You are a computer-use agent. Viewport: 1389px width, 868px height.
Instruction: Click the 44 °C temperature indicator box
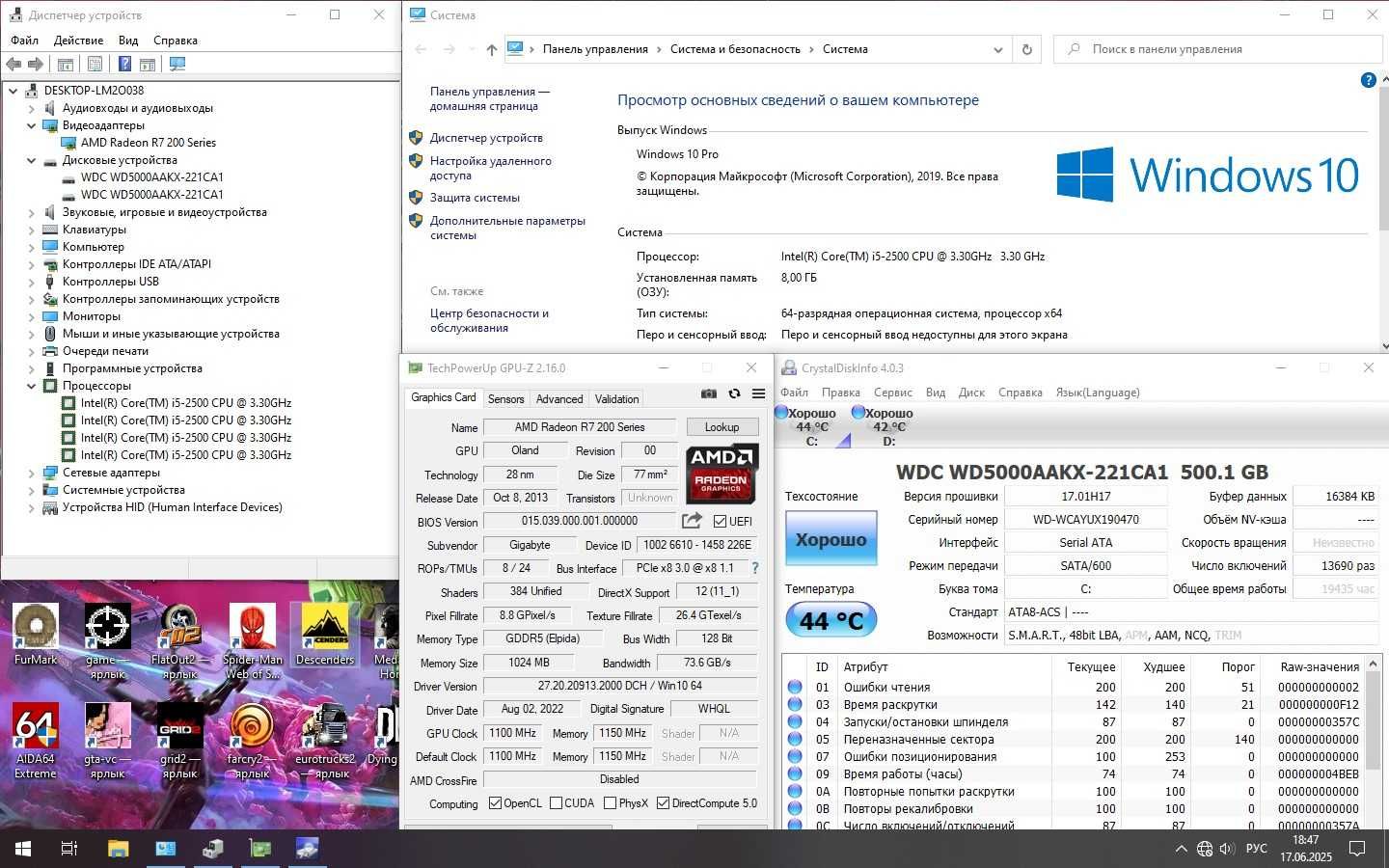point(831,620)
